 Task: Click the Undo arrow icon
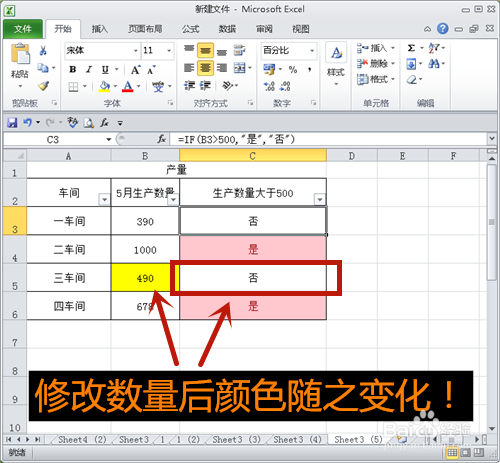click(x=27, y=123)
